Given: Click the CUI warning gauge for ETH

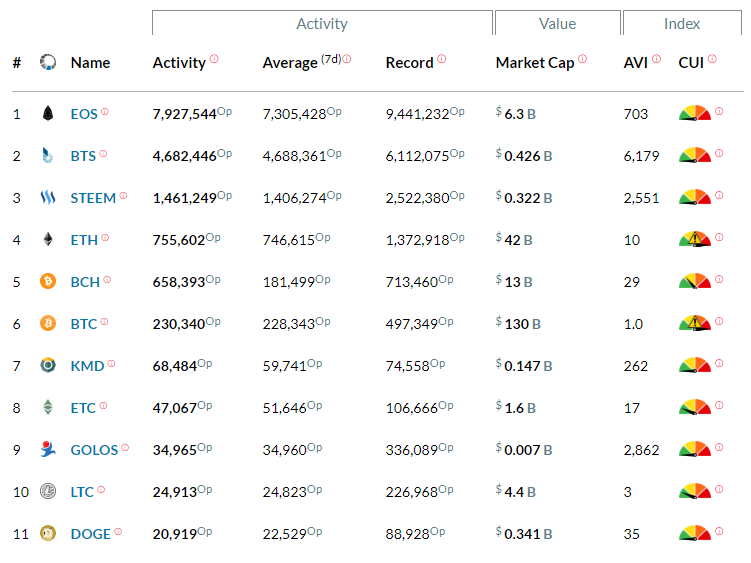Looking at the screenshot, I should point(695,239).
